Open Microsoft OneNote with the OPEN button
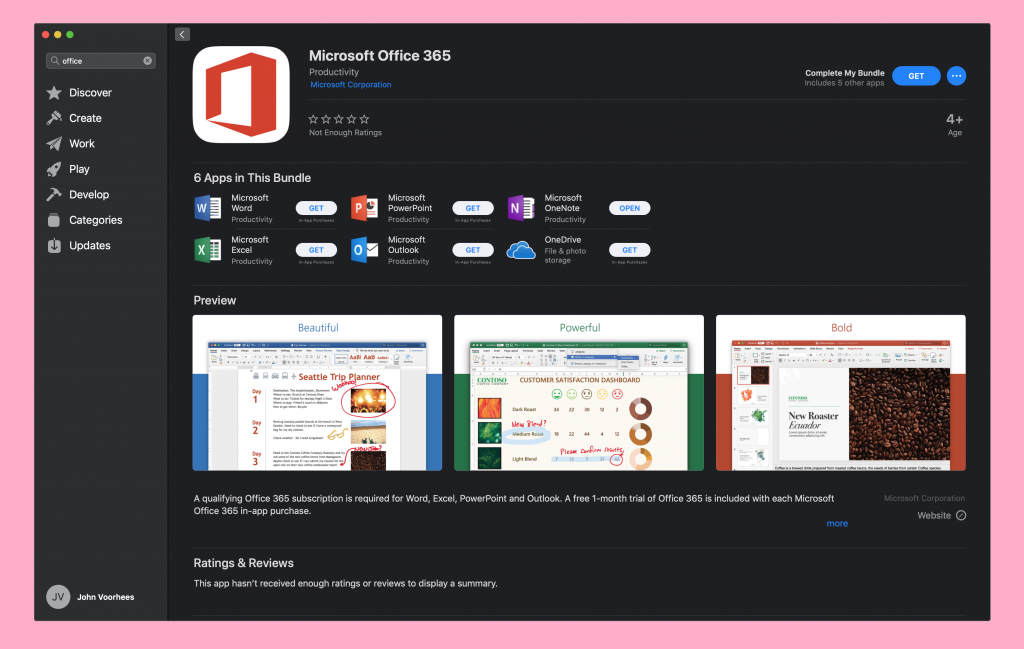 coord(629,208)
